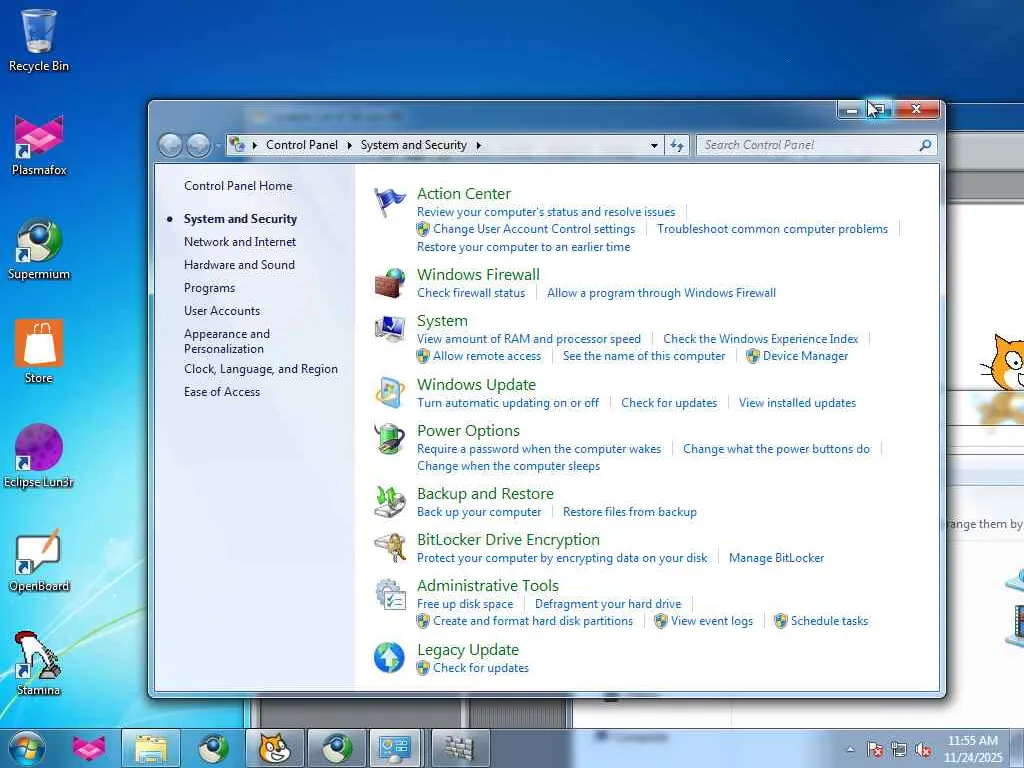Viewport: 1024px width, 768px height.
Task: Click the Forward arrow in Control Panel
Action: point(199,145)
